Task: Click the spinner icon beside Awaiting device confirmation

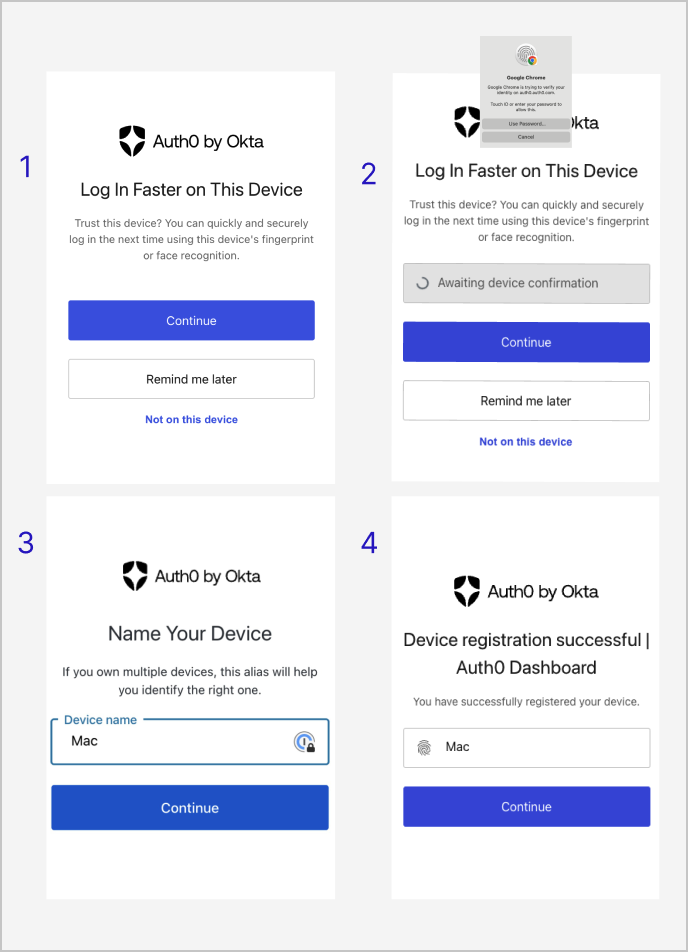Action: click(x=422, y=283)
